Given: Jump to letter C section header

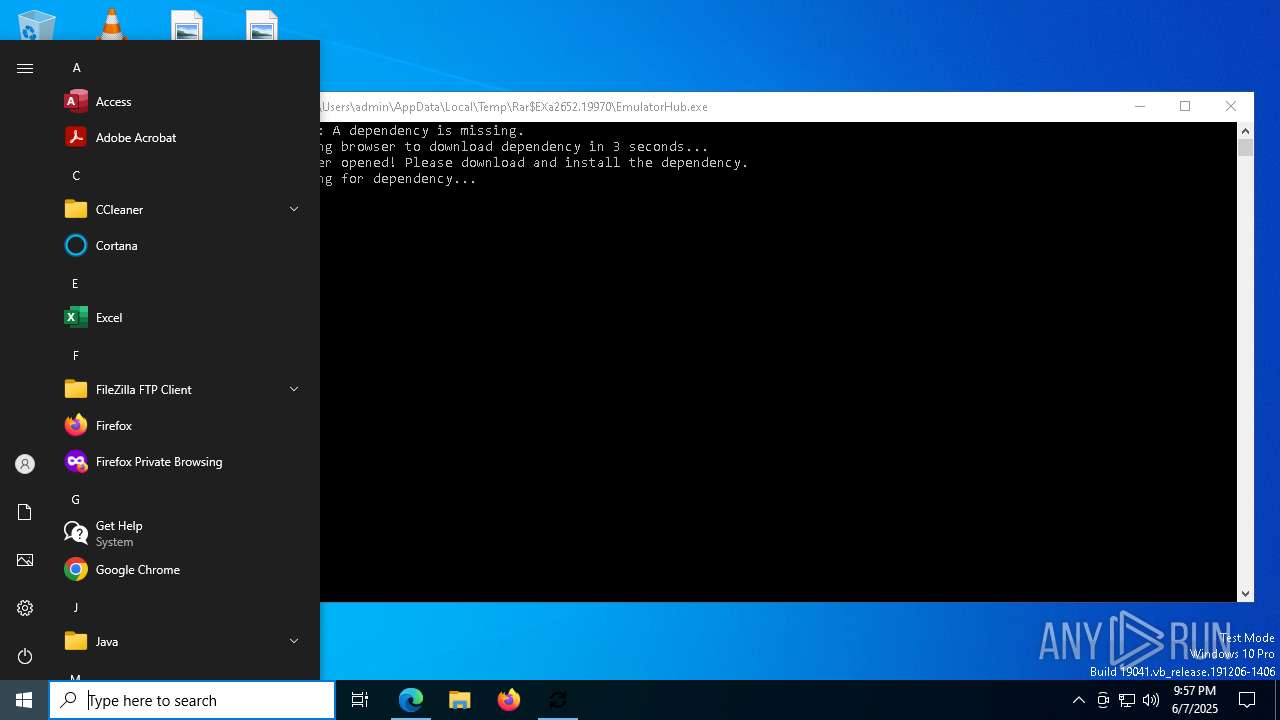Looking at the screenshot, I should 76,175.
